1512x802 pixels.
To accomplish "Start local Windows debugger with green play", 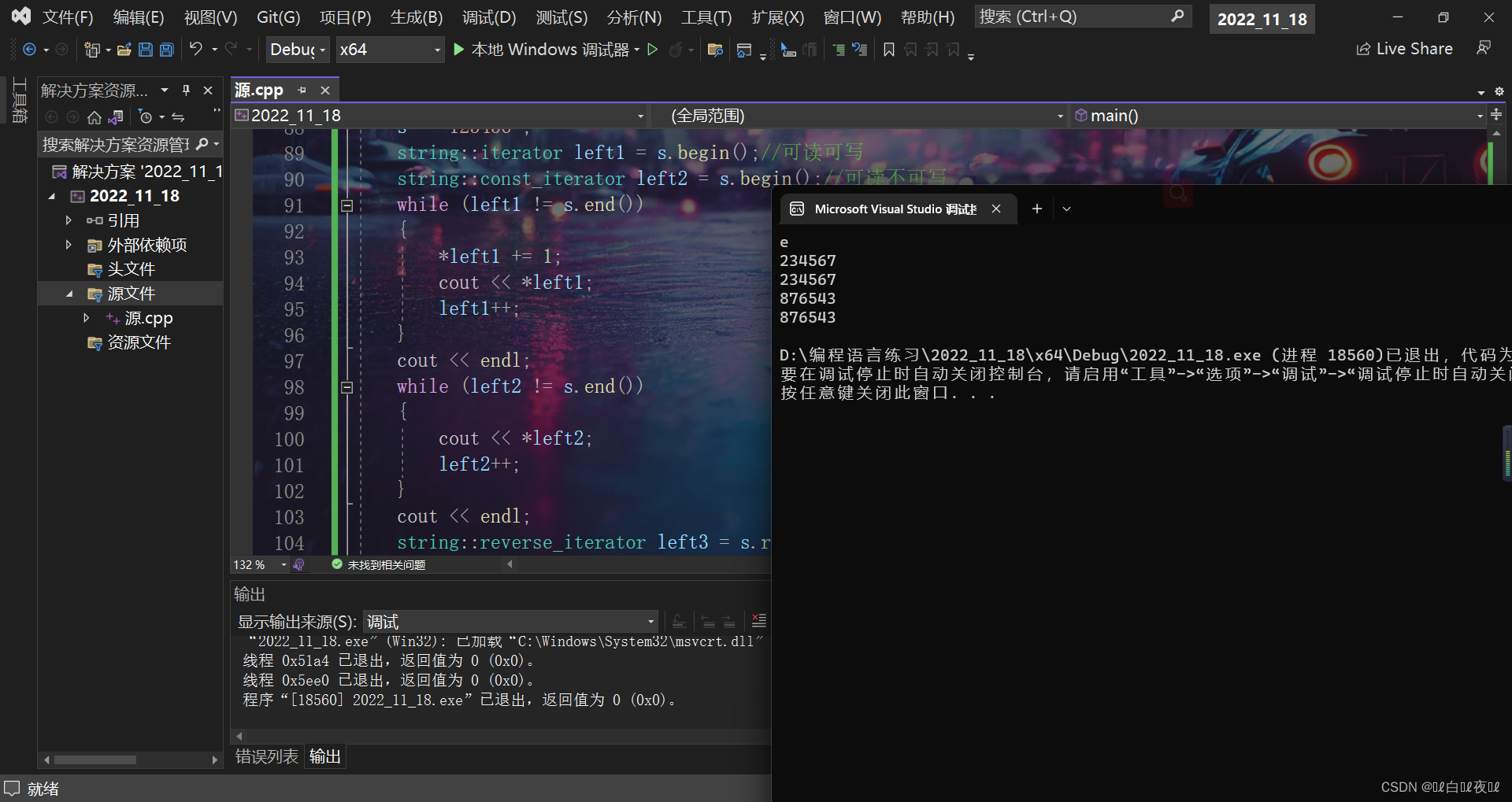I will click(459, 50).
